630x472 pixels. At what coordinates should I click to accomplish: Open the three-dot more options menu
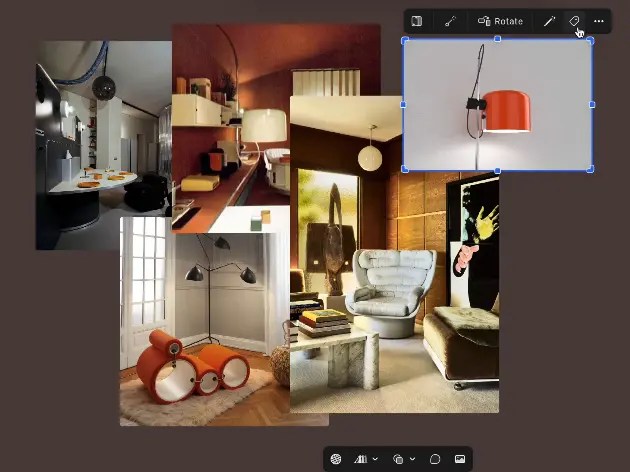(x=599, y=21)
